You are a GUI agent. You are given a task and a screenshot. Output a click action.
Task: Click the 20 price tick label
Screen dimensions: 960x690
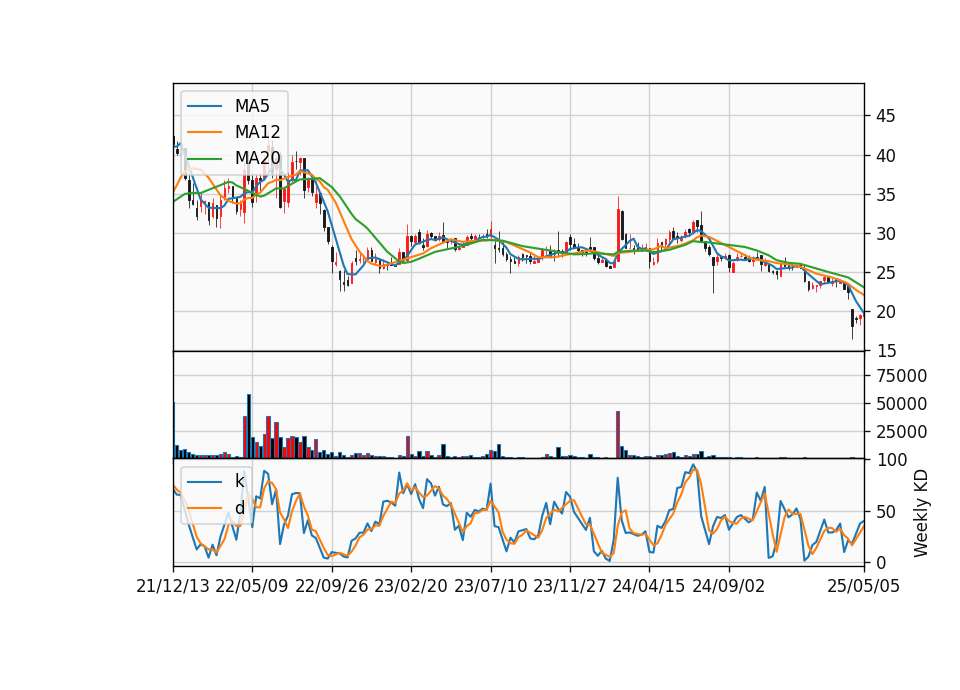(885, 312)
